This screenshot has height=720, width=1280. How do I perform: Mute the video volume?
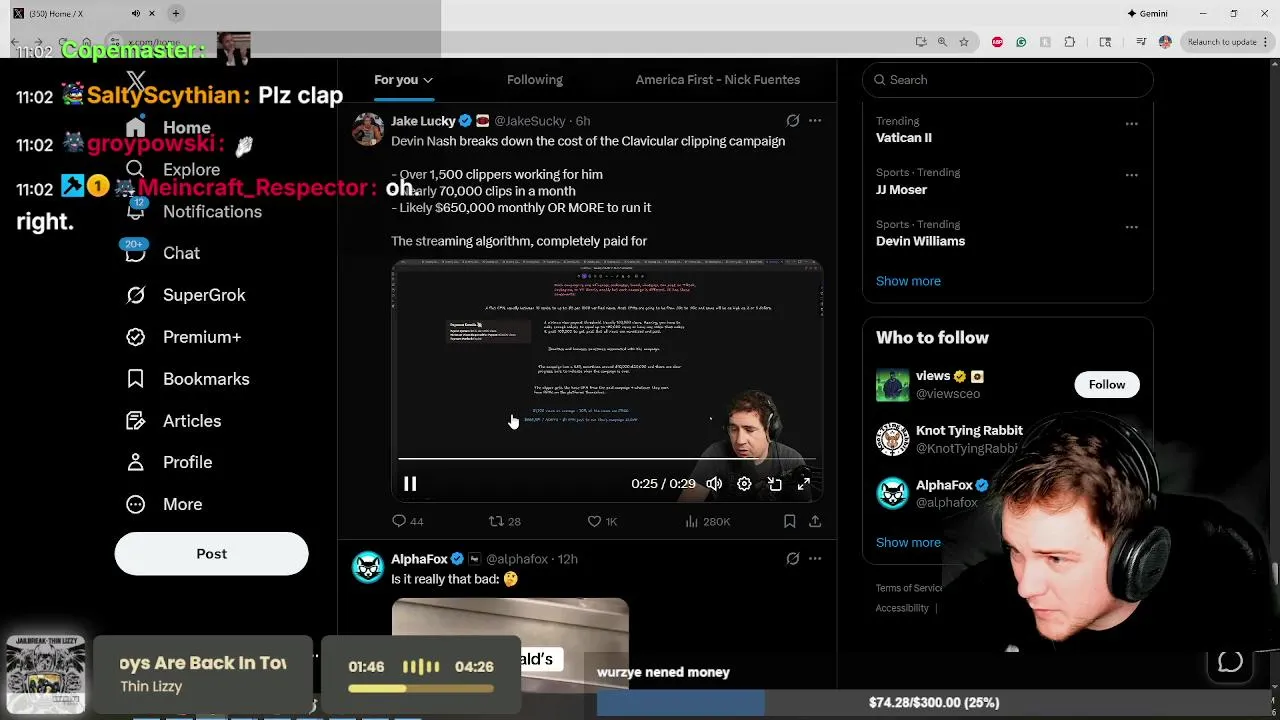[714, 484]
